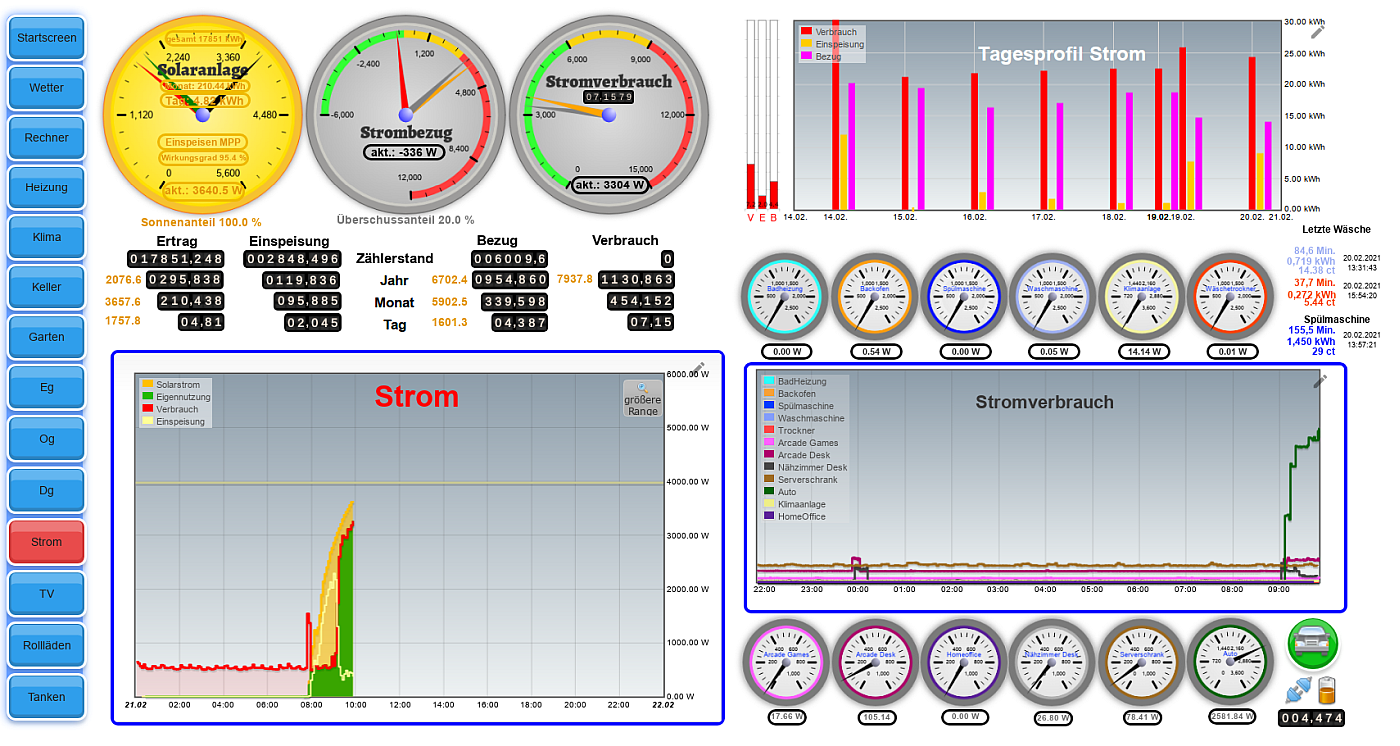
Task: Select the red Strom sidebar button
Action: point(47,542)
